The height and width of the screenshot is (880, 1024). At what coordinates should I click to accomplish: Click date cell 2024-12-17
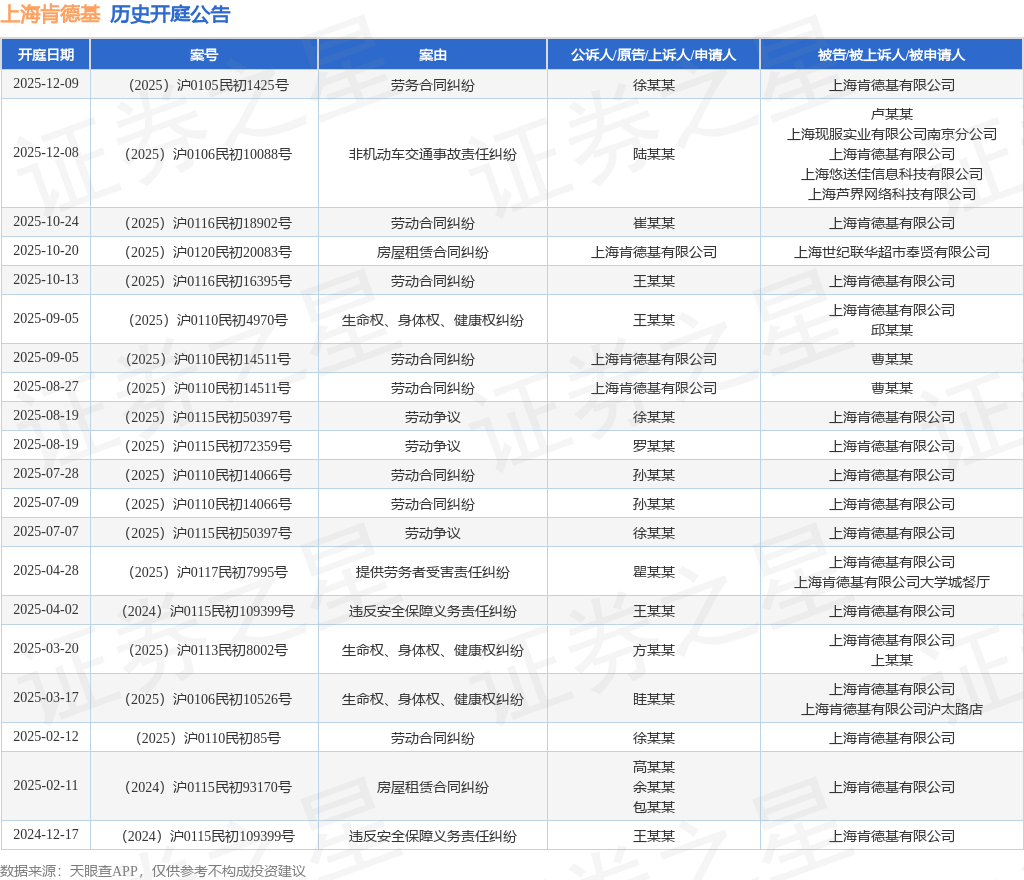(x=46, y=834)
